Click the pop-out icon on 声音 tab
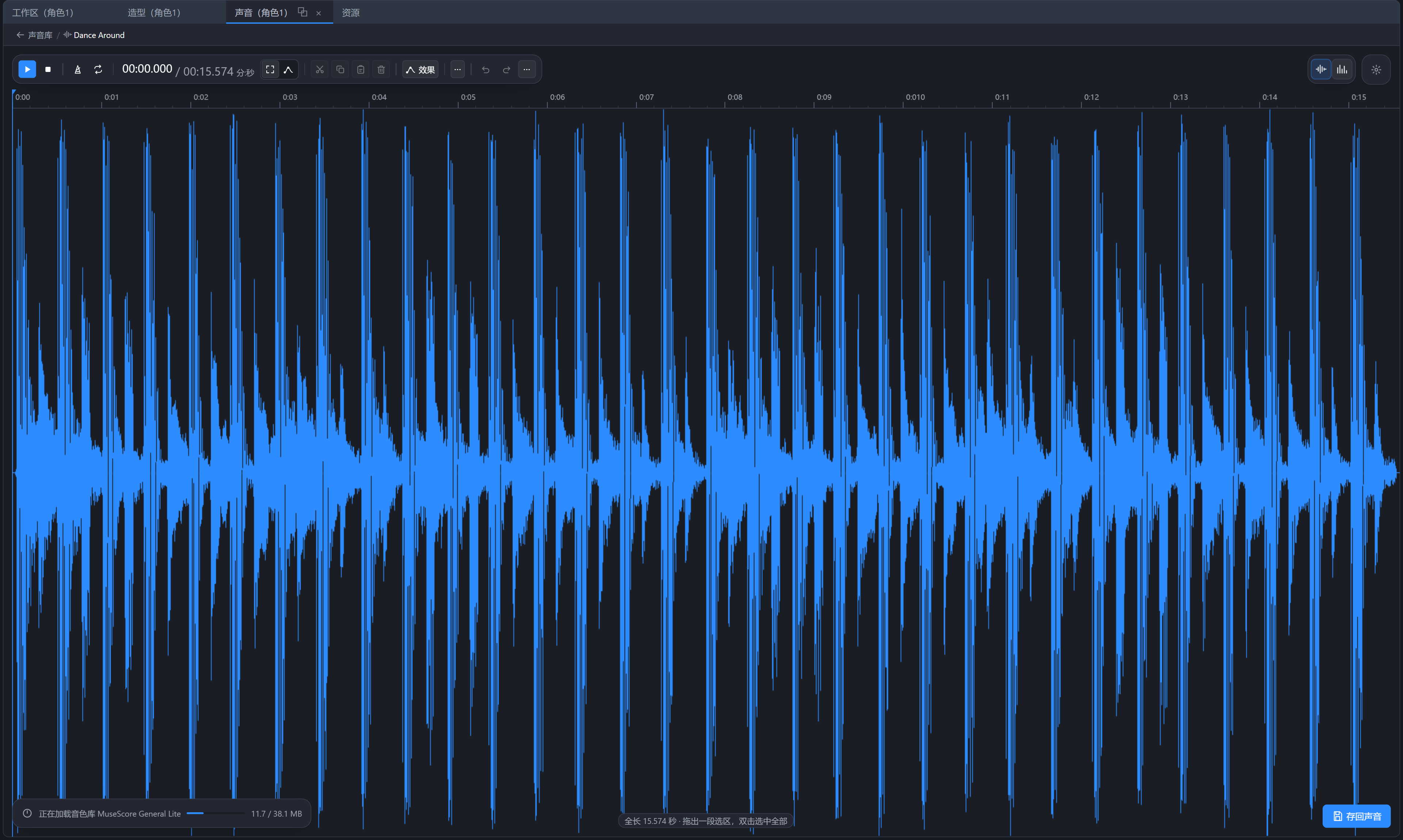 coord(303,12)
